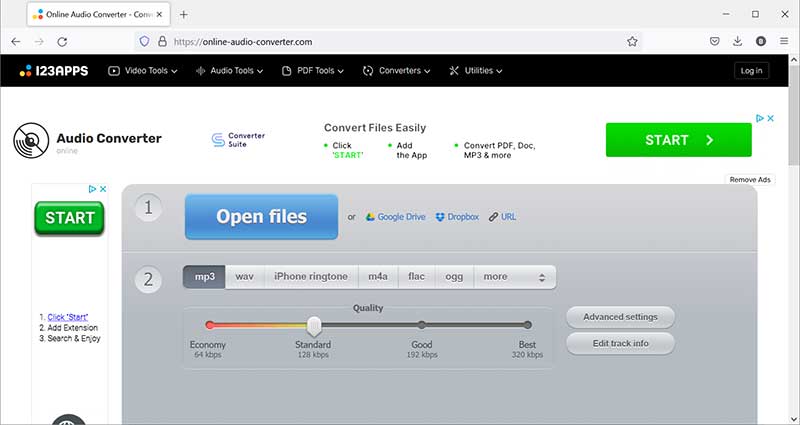800x425 pixels.
Task: Open AdChoices info on sidebar ad
Action: click(92, 189)
